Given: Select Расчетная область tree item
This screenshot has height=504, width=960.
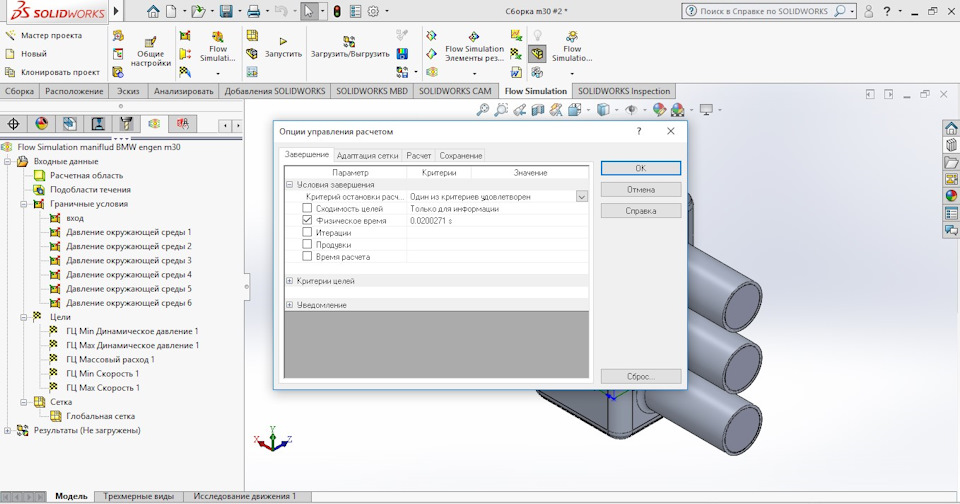Looking at the screenshot, I should pos(86,176).
